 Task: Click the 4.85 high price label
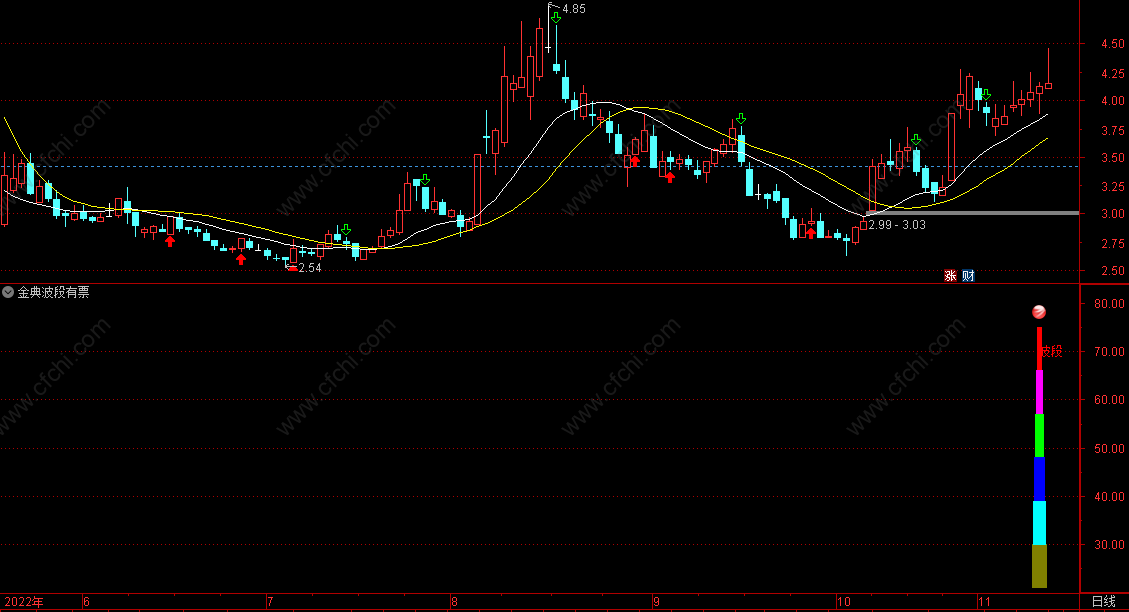(x=574, y=9)
